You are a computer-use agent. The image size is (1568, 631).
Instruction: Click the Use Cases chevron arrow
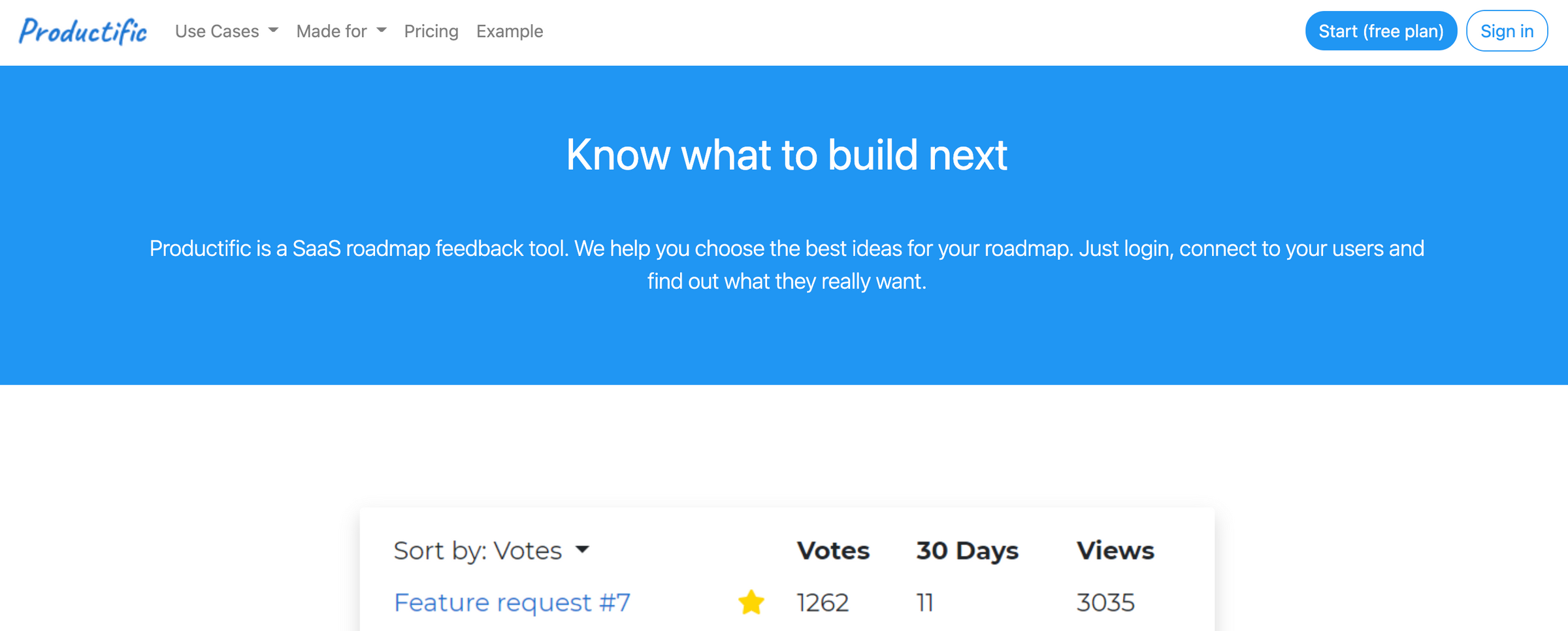[x=274, y=29]
